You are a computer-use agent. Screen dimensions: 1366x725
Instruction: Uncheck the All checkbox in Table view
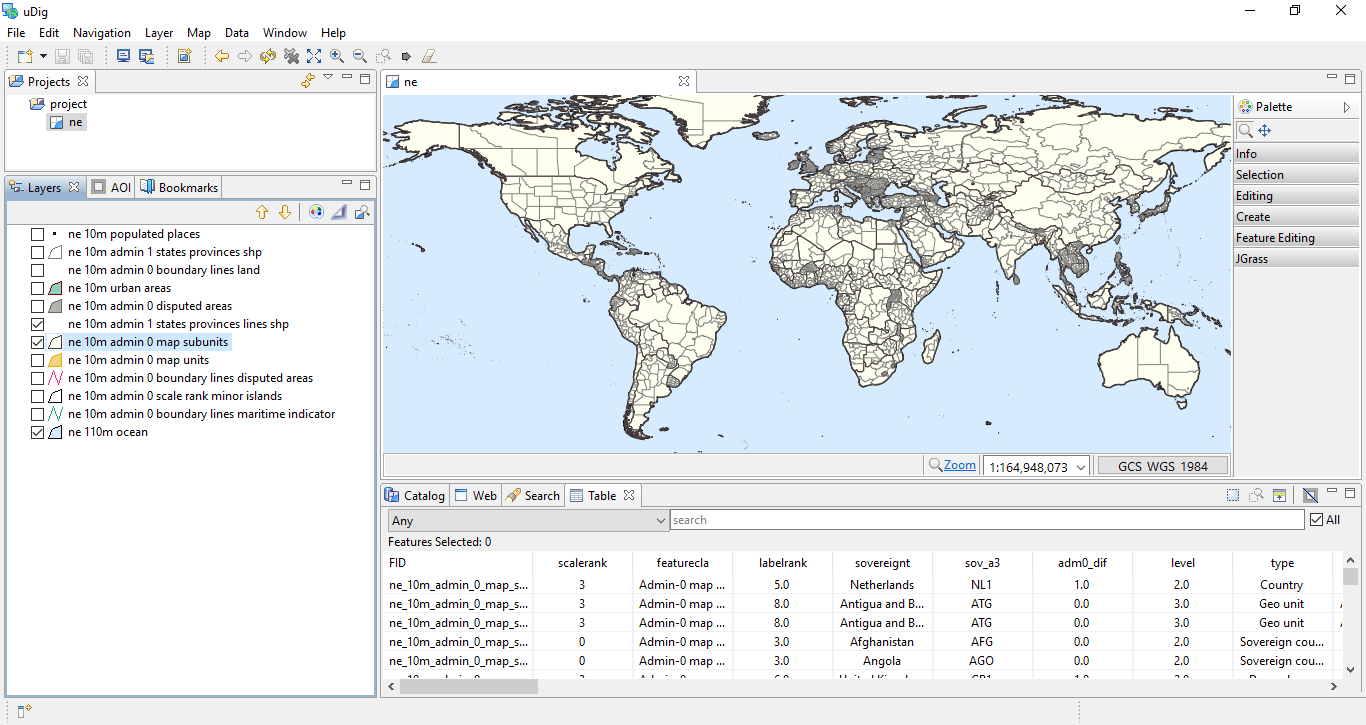1316,520
